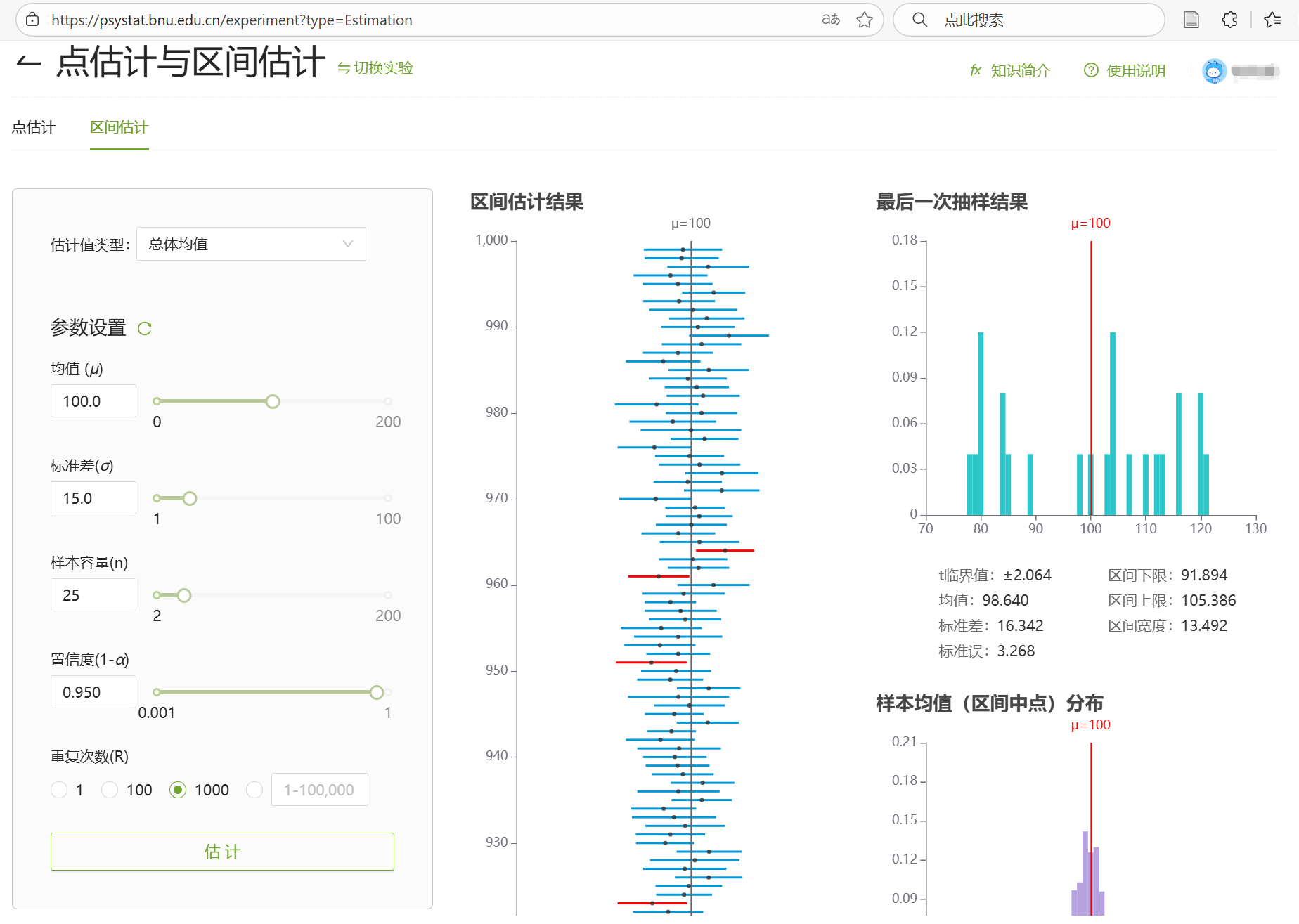The width and height of the screenshot is (1299, 924).
Task: Select the 1 repetition radio option
Action: pyautogui.click(x=60, y=790)
